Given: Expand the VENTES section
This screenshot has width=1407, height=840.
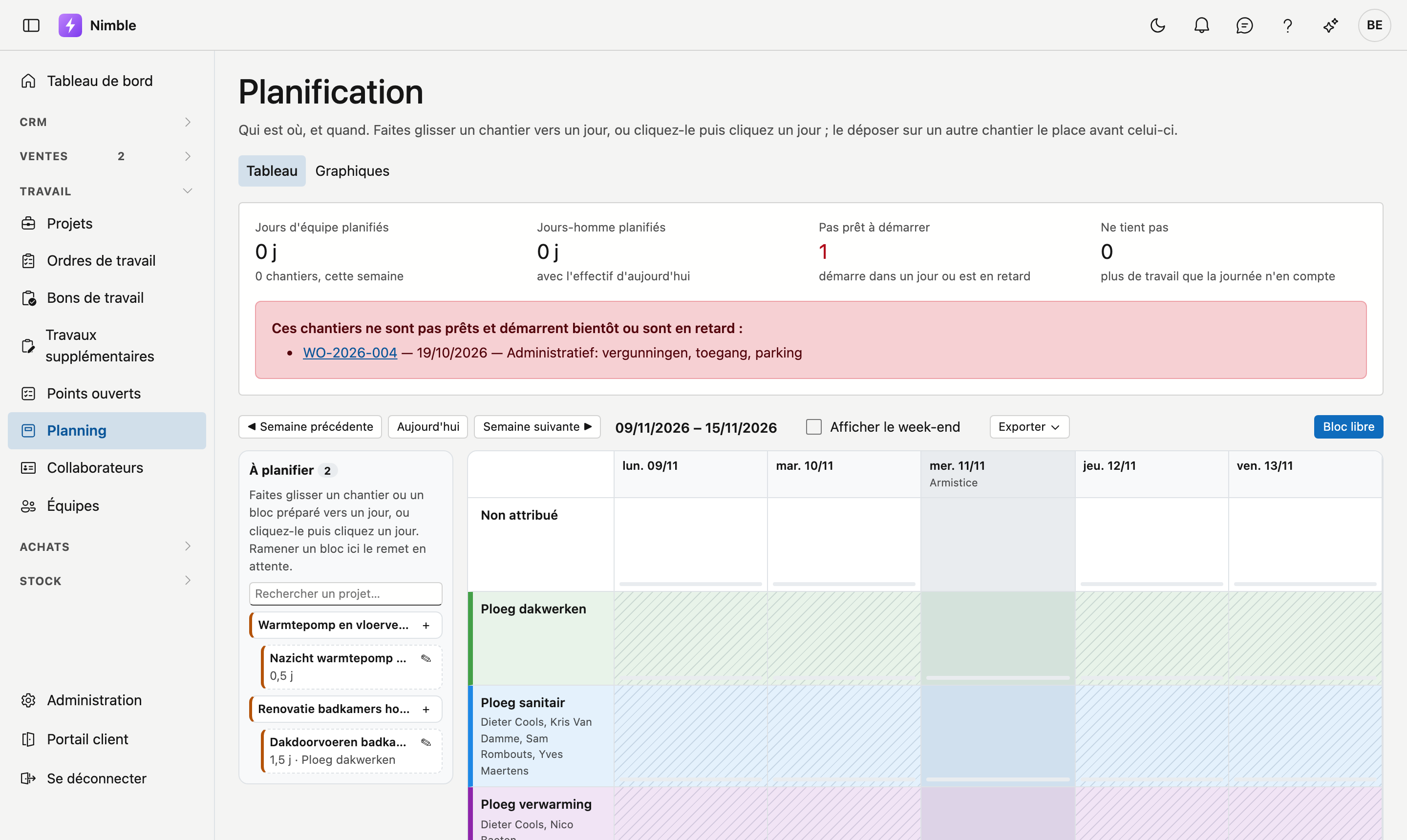Looking at the screenshot, I should [x=107, y=156].
